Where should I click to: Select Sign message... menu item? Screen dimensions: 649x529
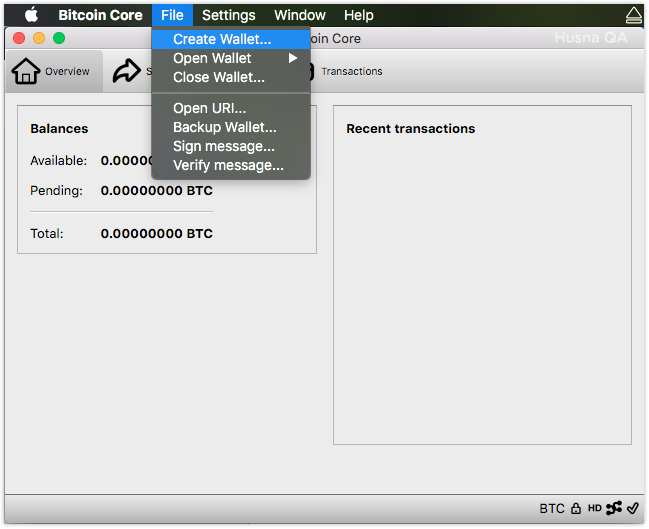(x=231, y=146)
